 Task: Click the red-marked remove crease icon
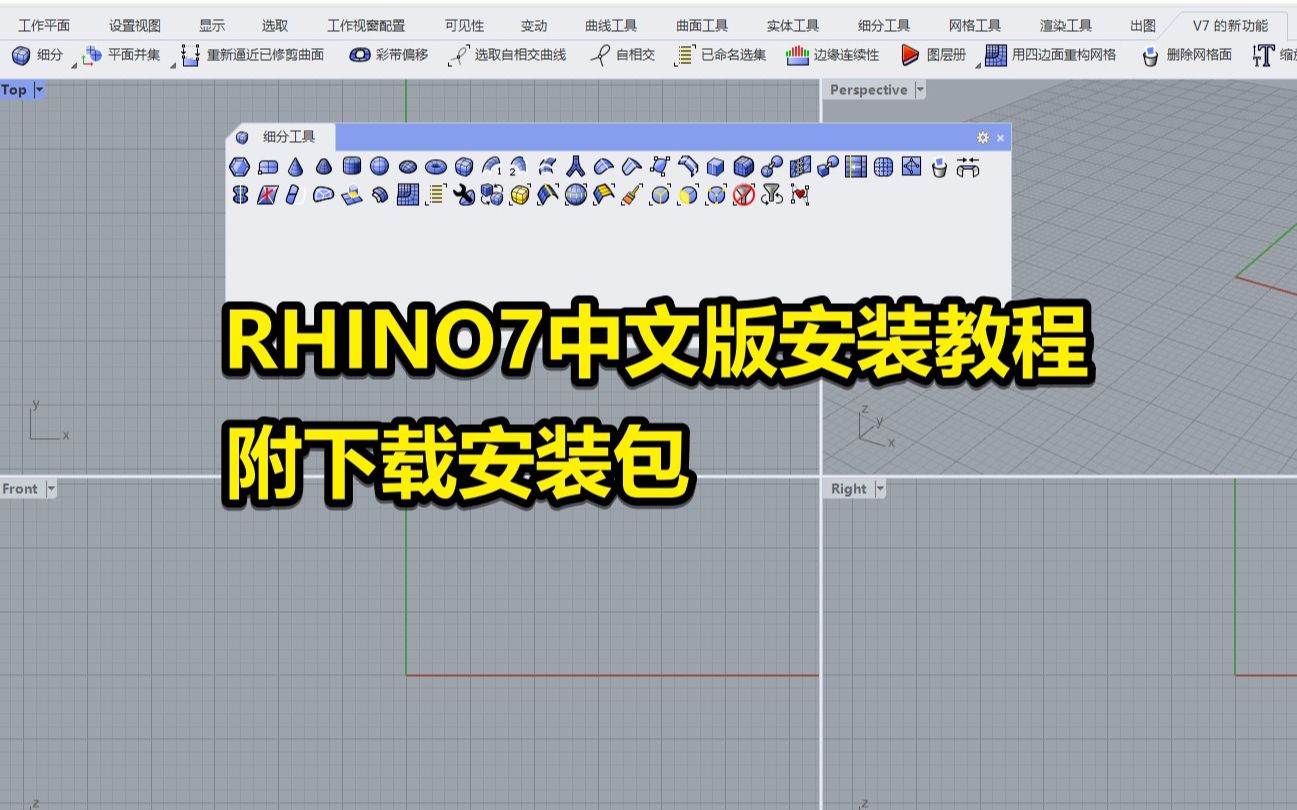(268, 195)
